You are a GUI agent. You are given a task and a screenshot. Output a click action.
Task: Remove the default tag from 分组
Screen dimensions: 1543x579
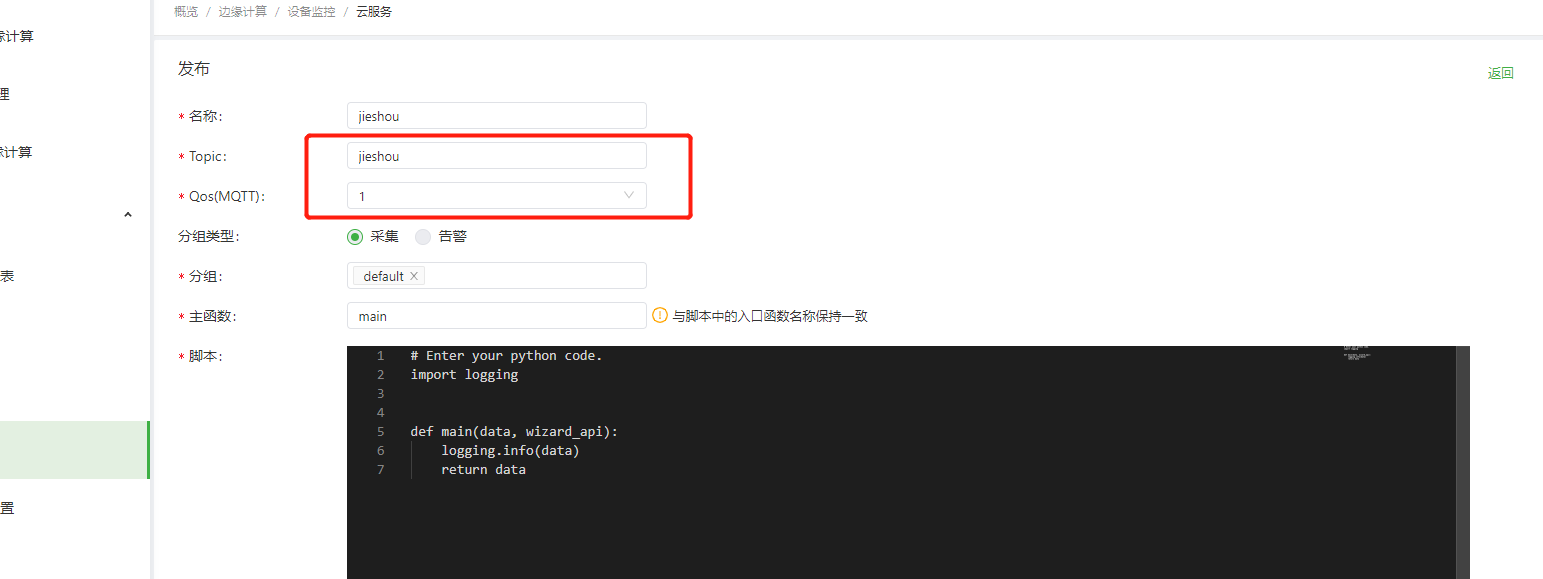pos(414,276)
